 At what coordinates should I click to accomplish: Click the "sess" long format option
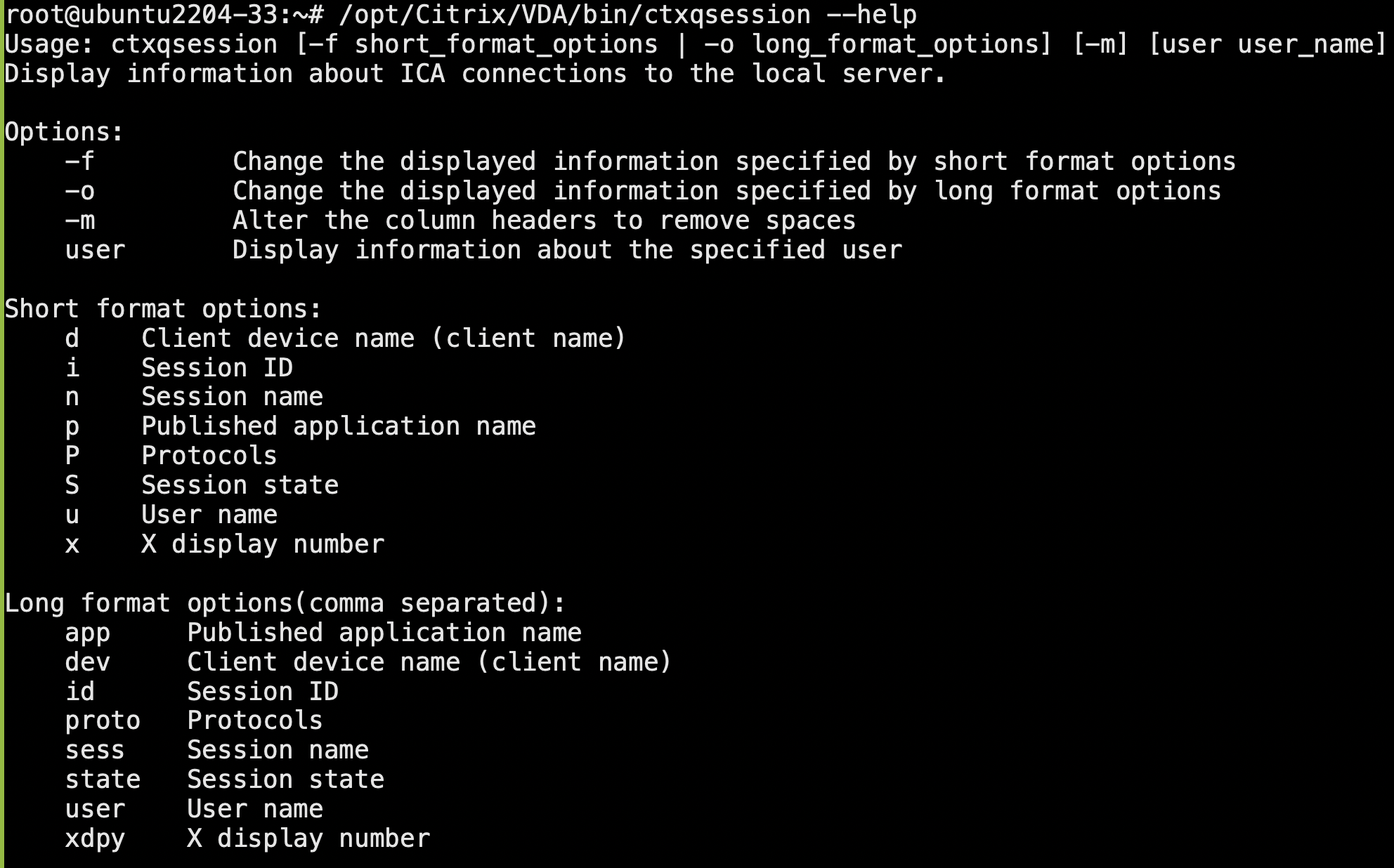(95, 750)
